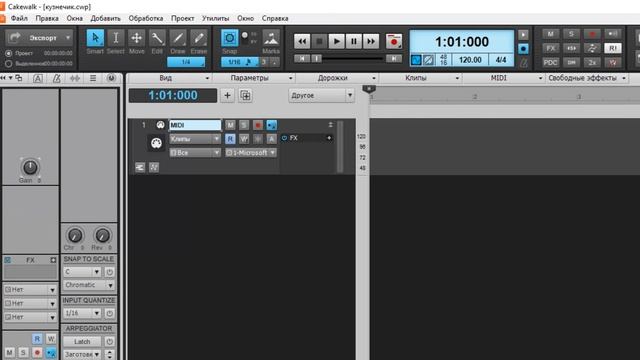This screenshot has width=640, height=360.
Task: Stop playback
Action: [319, 41]
